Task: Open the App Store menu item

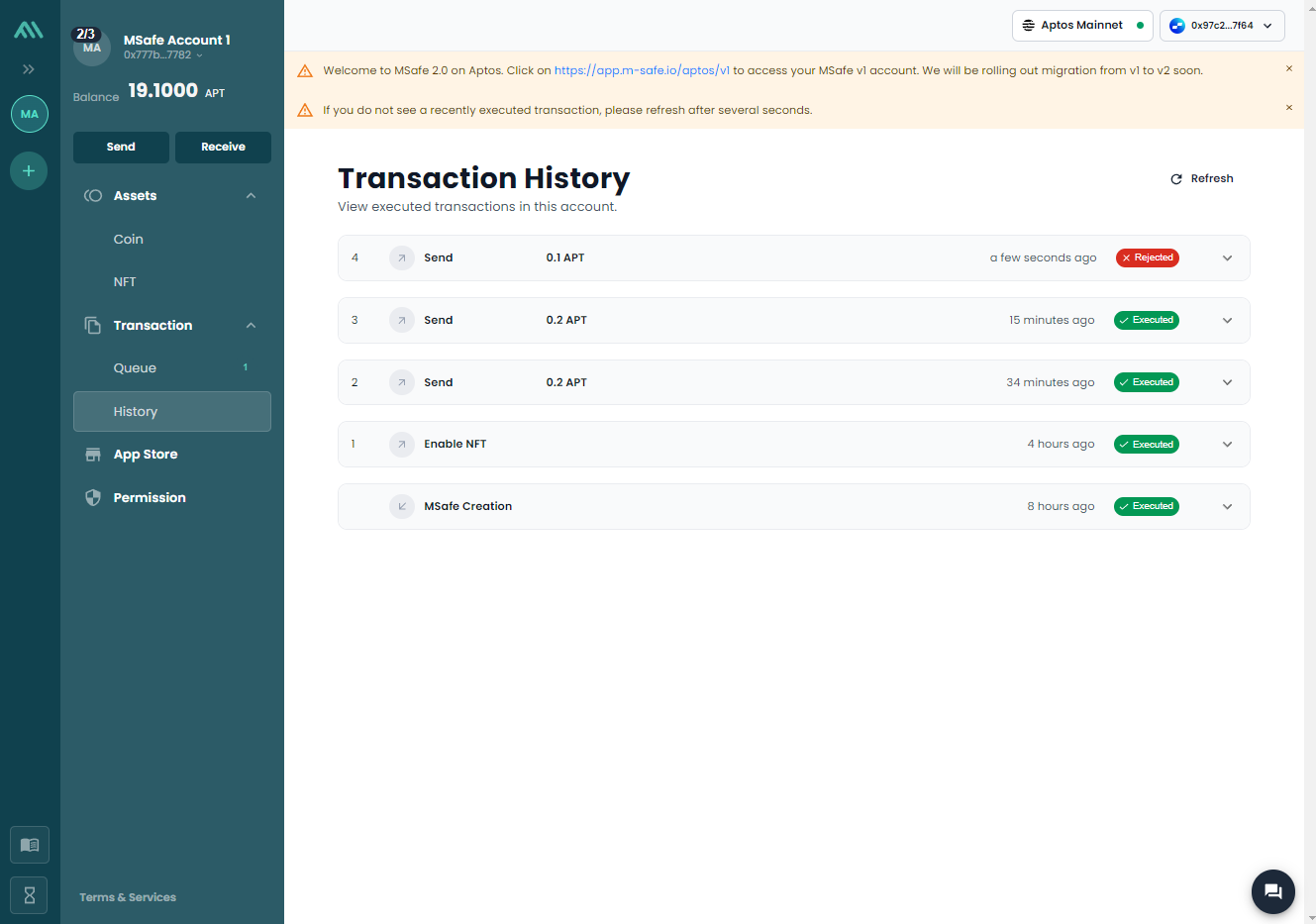Action: (146, 455)
